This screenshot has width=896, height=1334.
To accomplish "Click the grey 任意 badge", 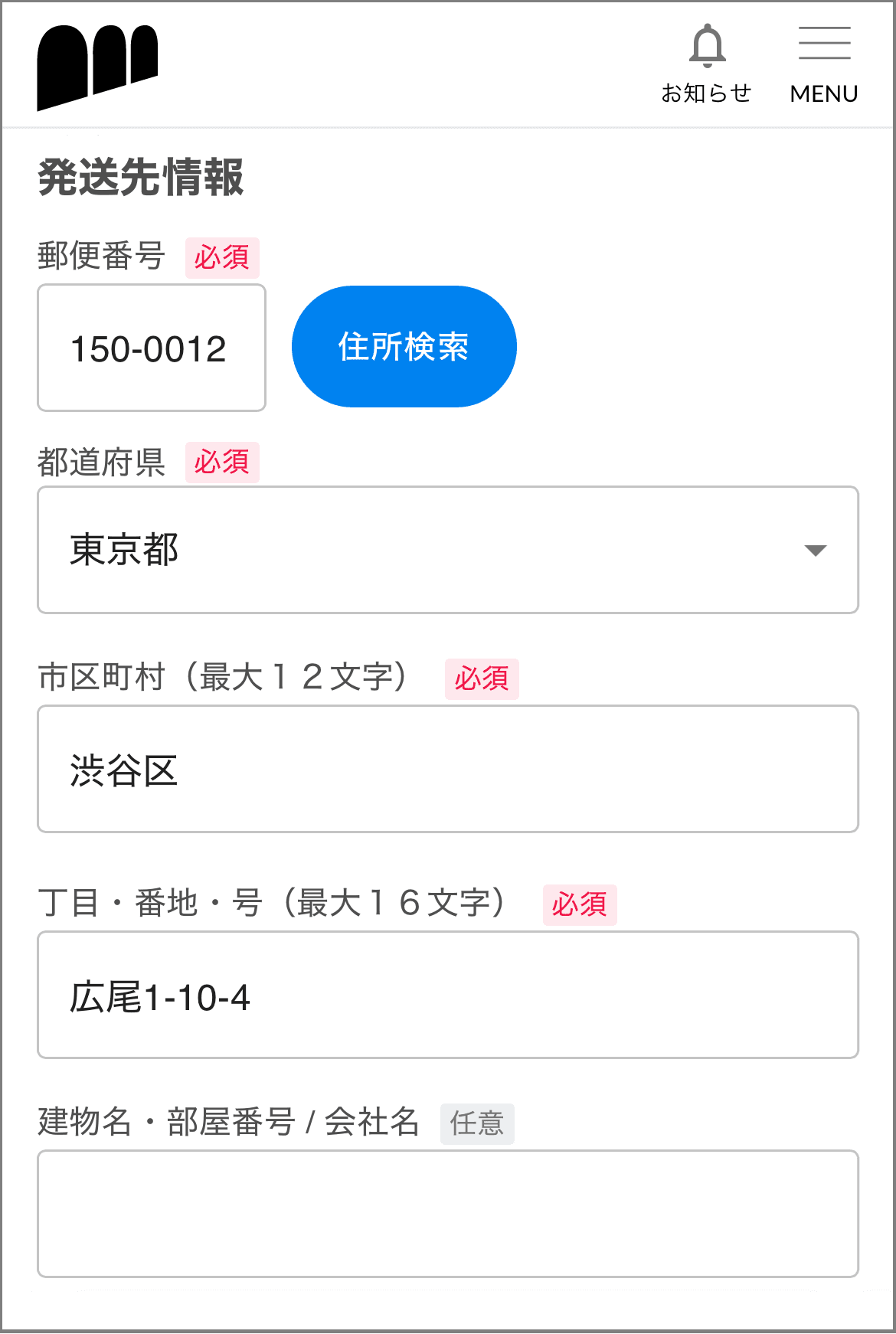I will [x=477, y=1123].
